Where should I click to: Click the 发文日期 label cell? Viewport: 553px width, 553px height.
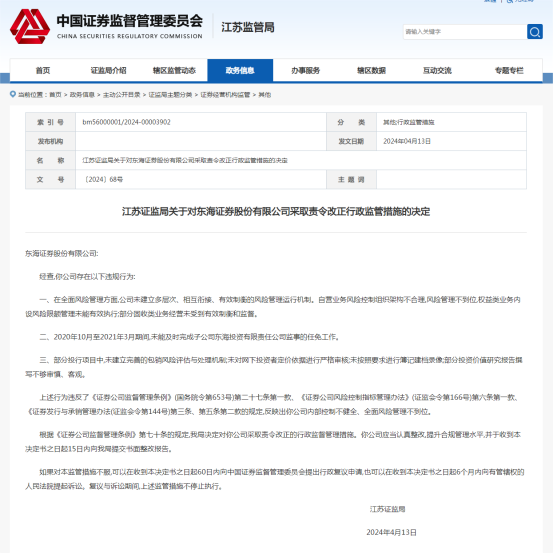pos(351,141)
